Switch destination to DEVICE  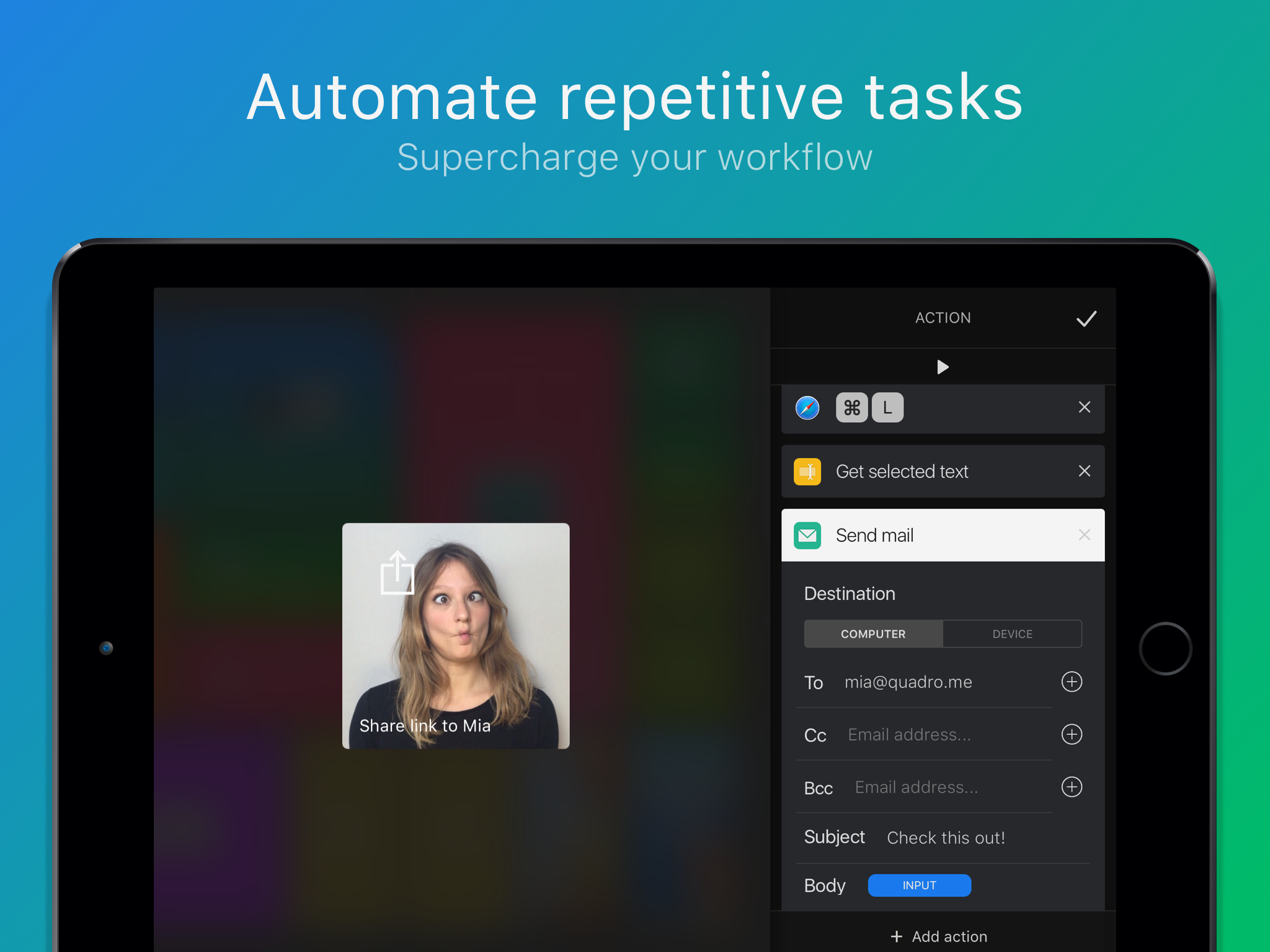coord(1012,634)
